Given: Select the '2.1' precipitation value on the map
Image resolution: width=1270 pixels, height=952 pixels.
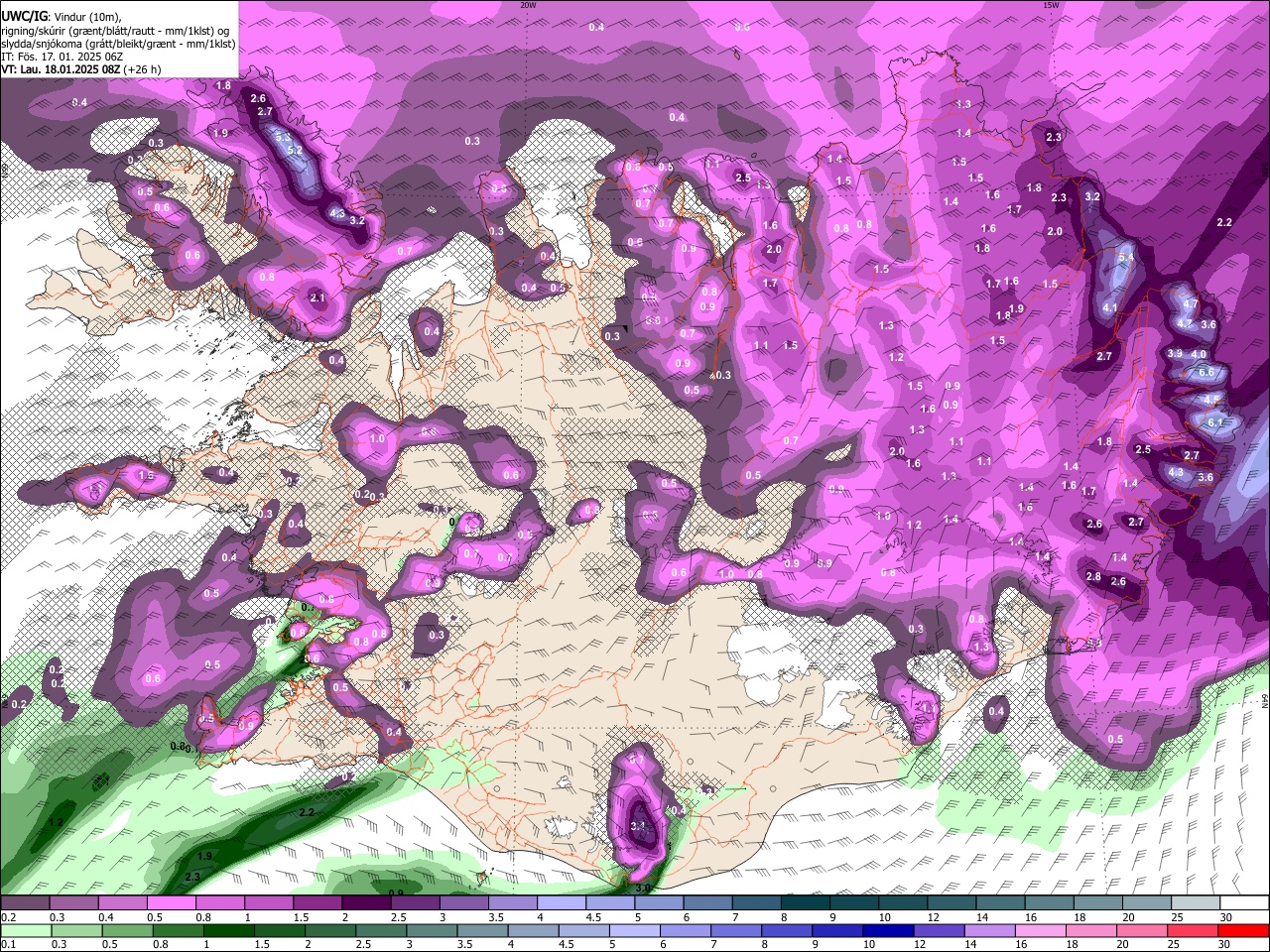Looking at the screenshot, I should coord(317,297).
